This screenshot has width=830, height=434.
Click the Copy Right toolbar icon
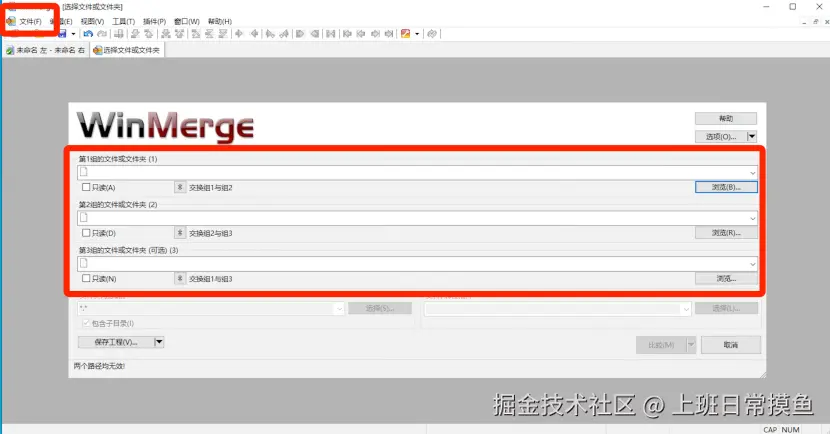239,34
